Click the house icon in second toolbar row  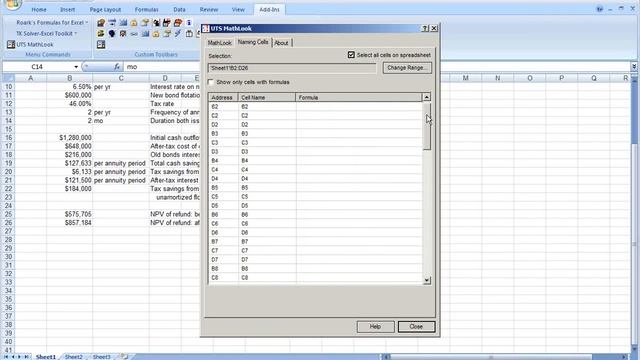156,34
